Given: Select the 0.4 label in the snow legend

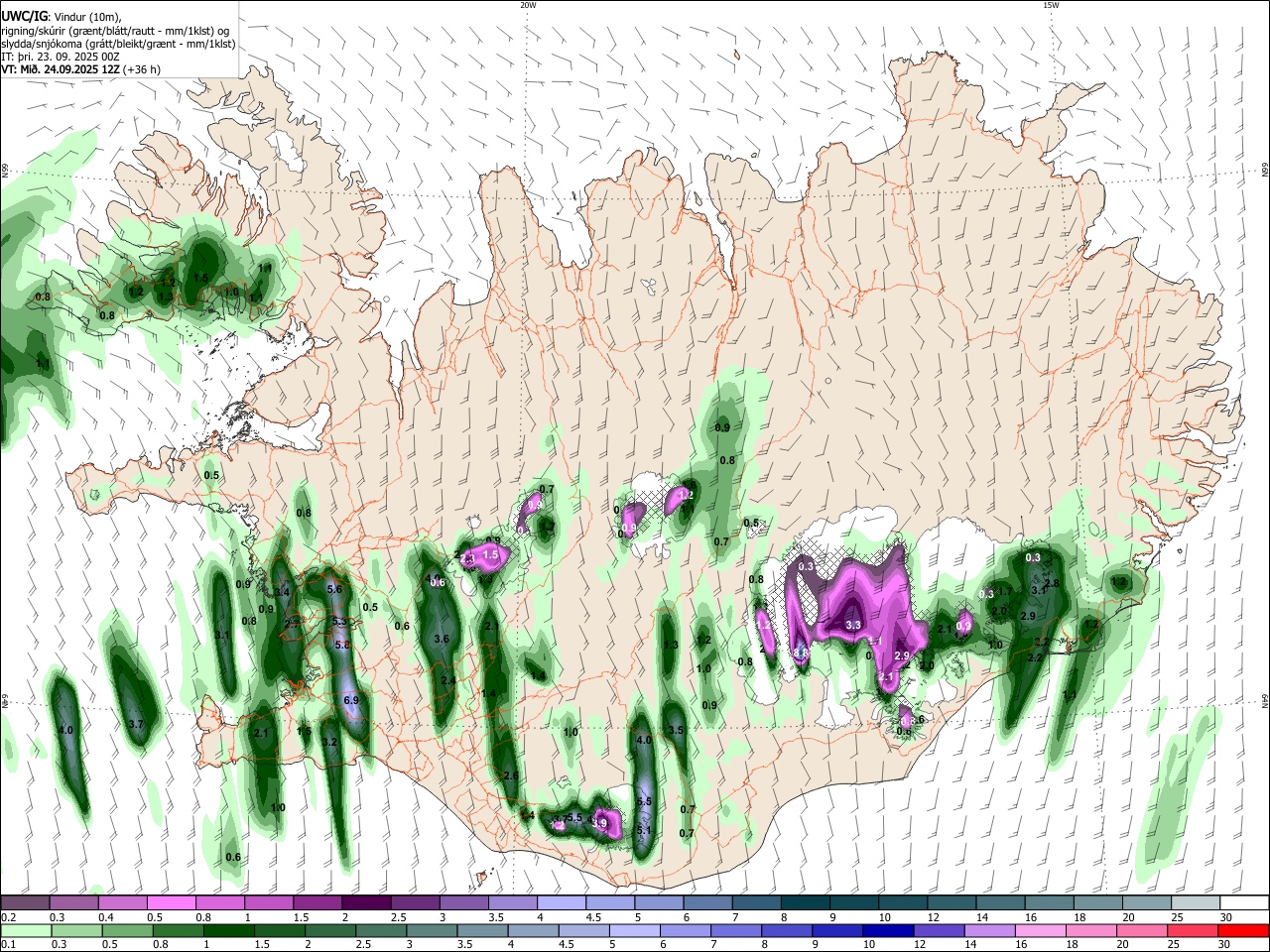Looking at the screenshot, I should pyautogui.click(x=106, y=917).
